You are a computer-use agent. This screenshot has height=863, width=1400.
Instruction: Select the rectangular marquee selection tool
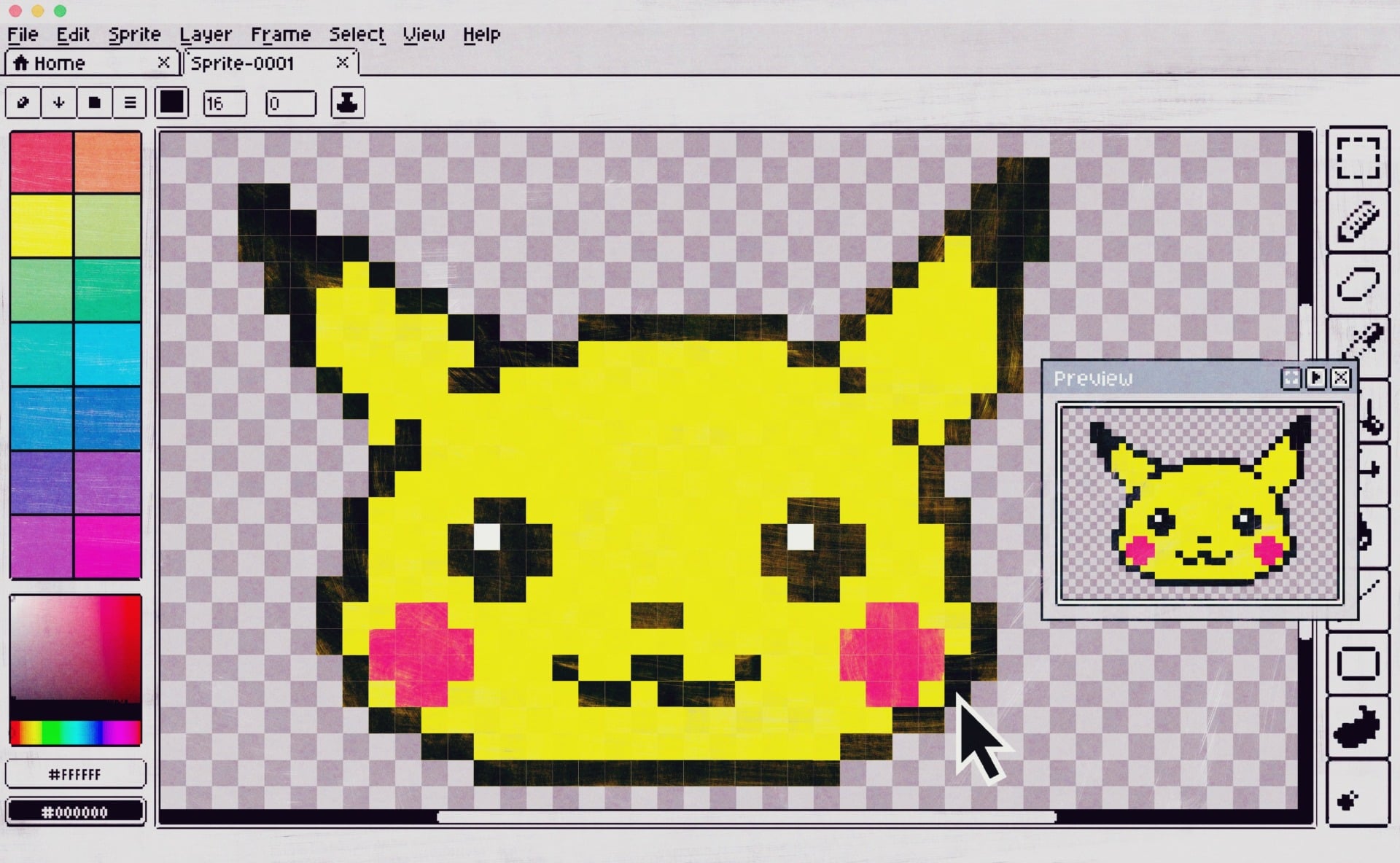tap(1358, 158)
